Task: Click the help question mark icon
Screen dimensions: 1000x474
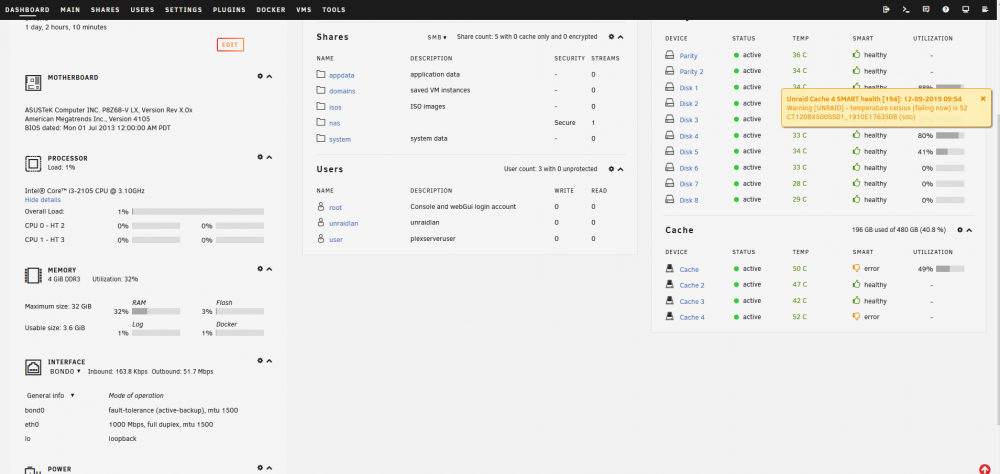Action: coord(945,10)
